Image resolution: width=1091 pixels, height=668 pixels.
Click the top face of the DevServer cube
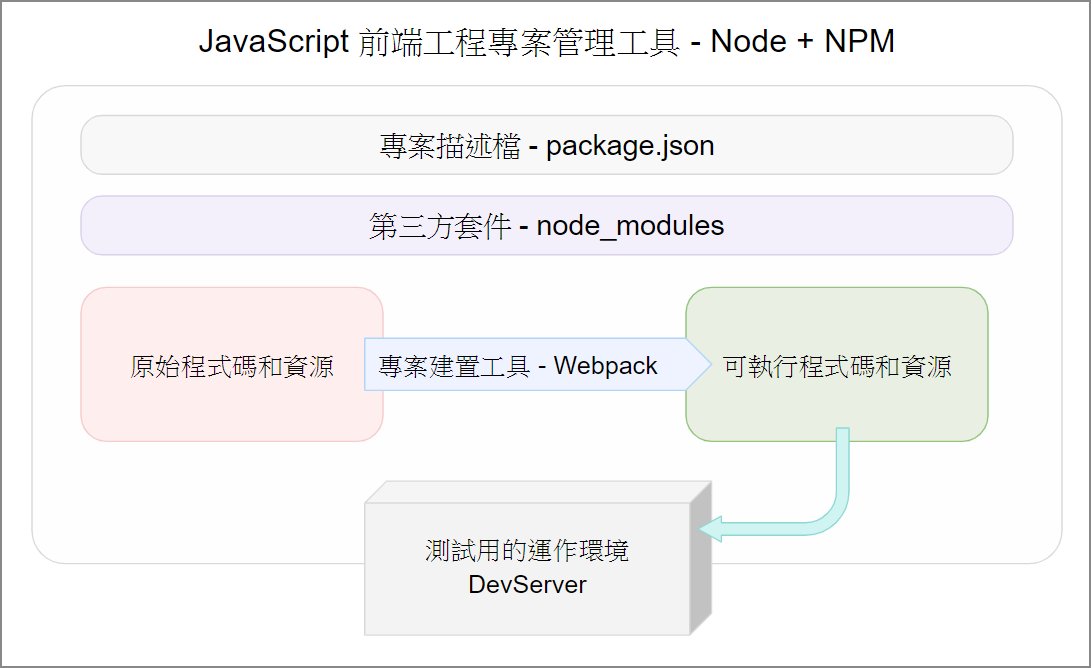(x=538, y=492)
